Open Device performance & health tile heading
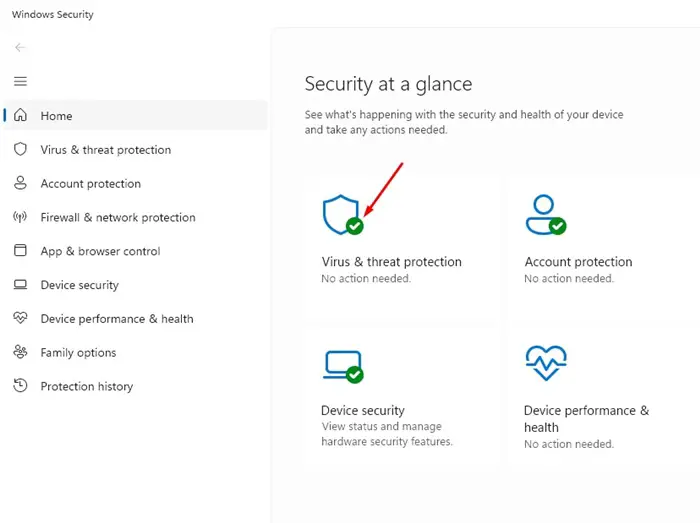 click(587, 419)
